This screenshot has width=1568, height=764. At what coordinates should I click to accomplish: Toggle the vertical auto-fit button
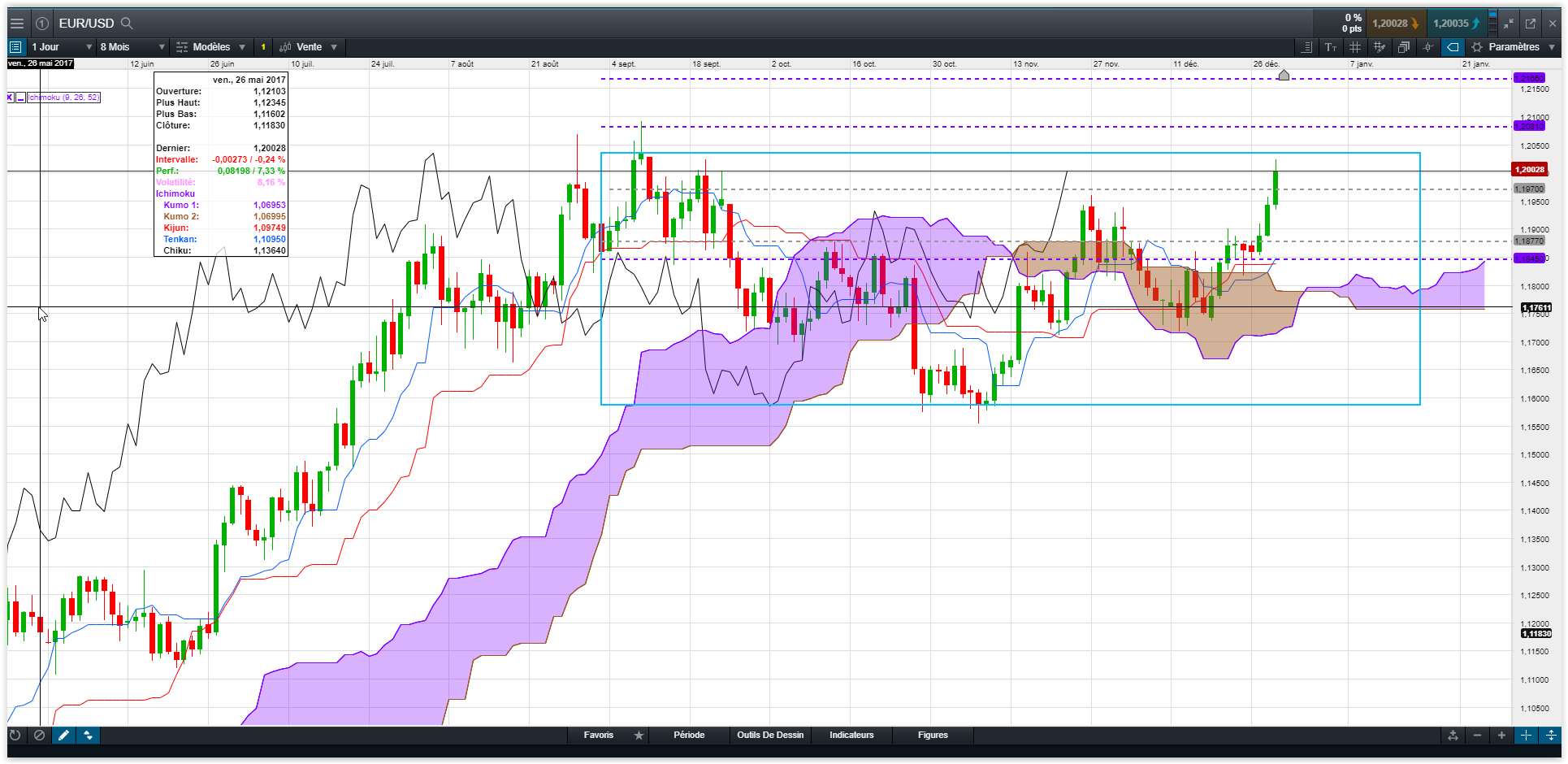1550,736
